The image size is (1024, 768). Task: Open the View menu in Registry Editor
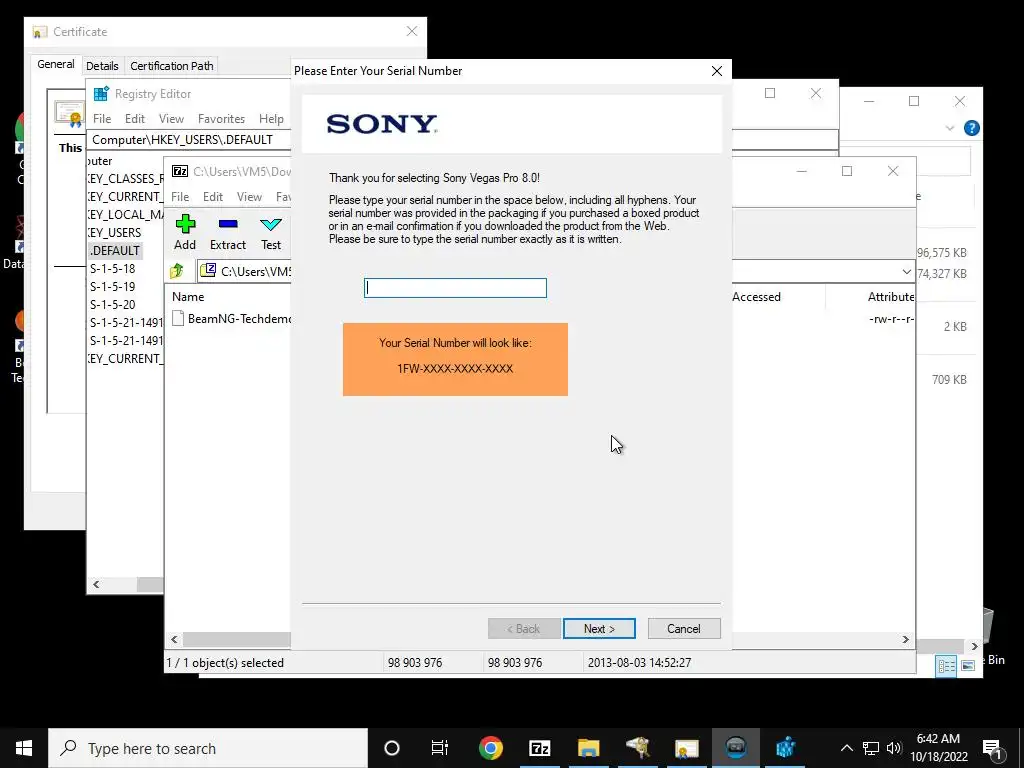coord(171,118)
